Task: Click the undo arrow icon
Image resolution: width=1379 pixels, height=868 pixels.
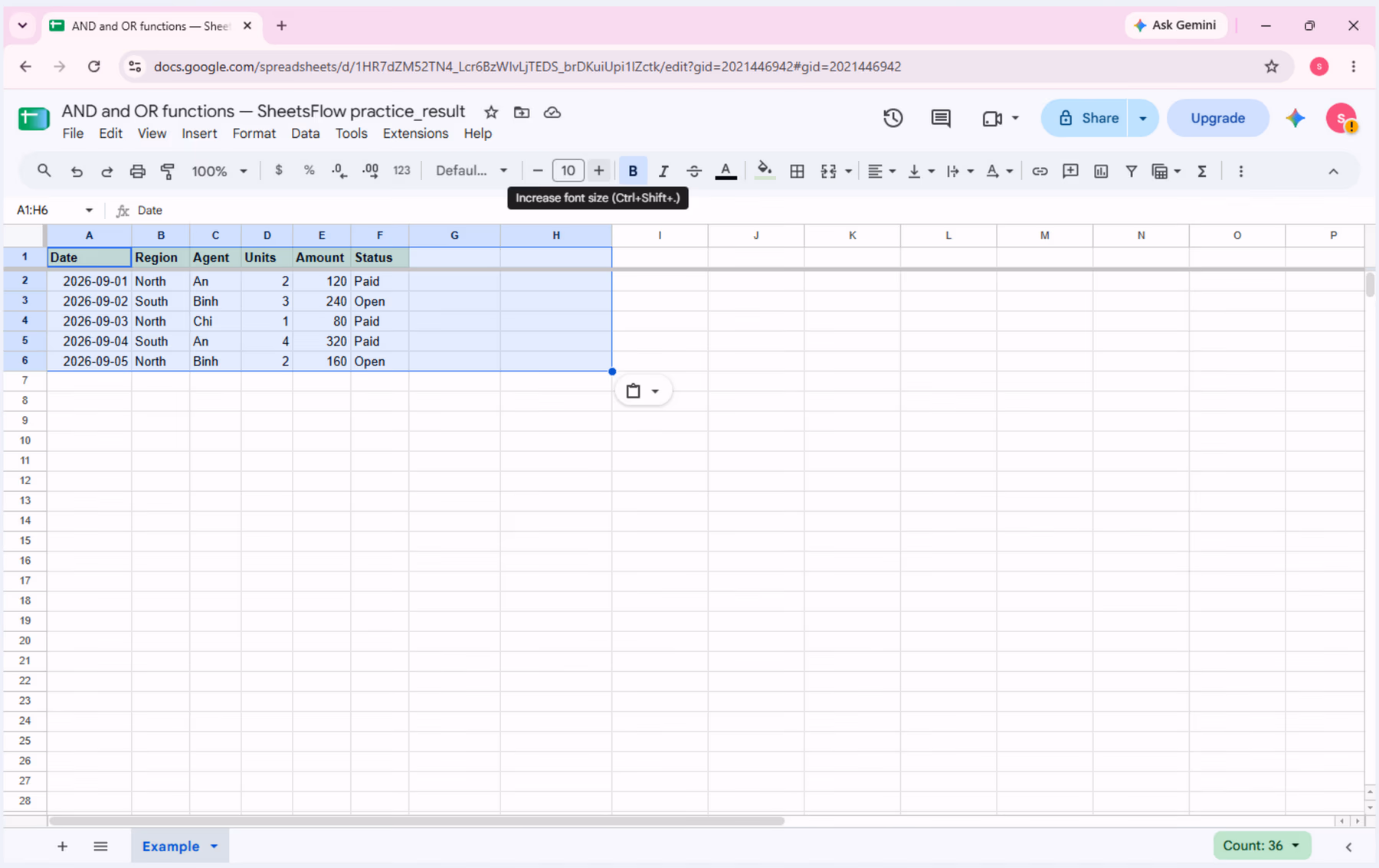Action: click(x=76, y=171)
